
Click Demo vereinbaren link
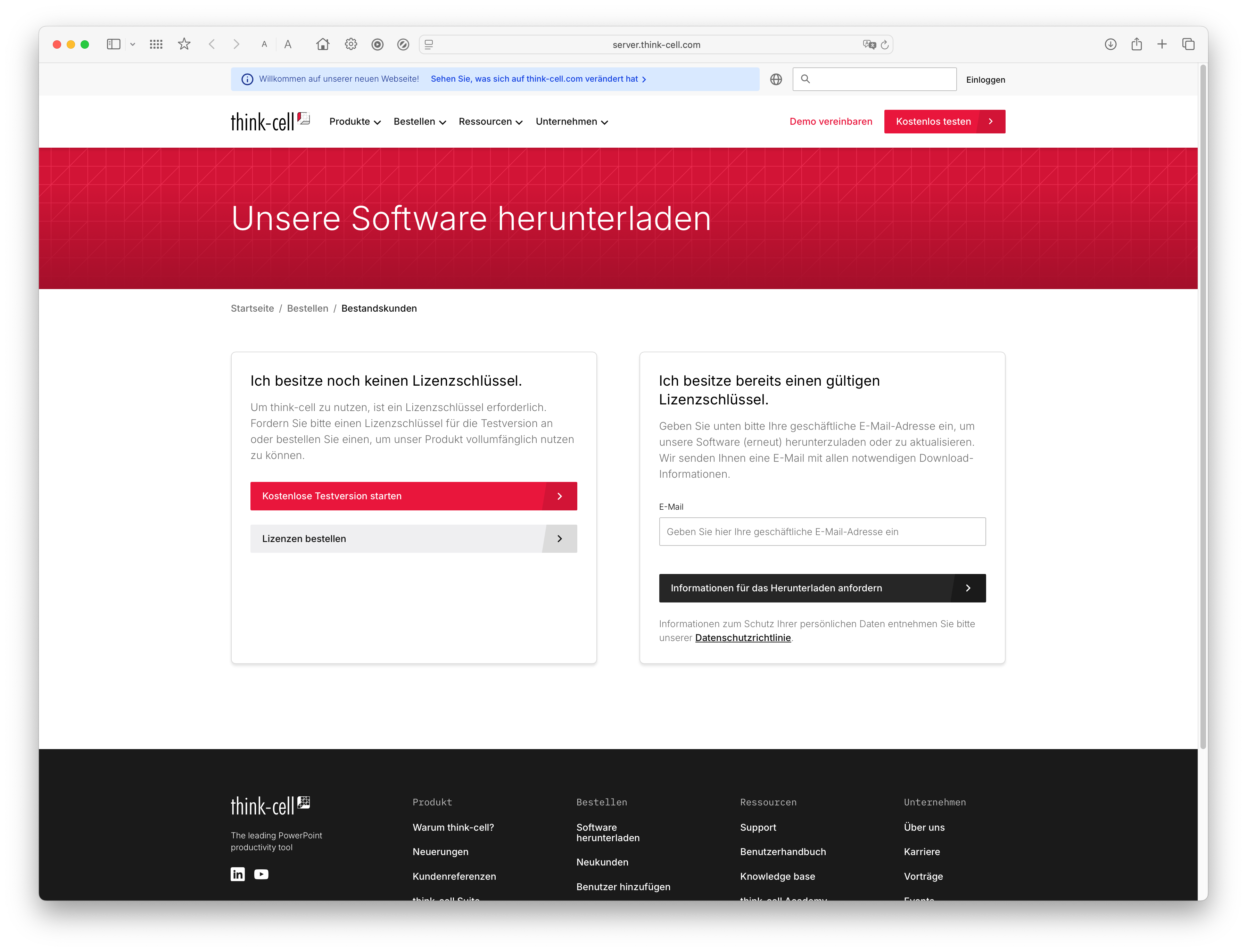click(831, 121)
